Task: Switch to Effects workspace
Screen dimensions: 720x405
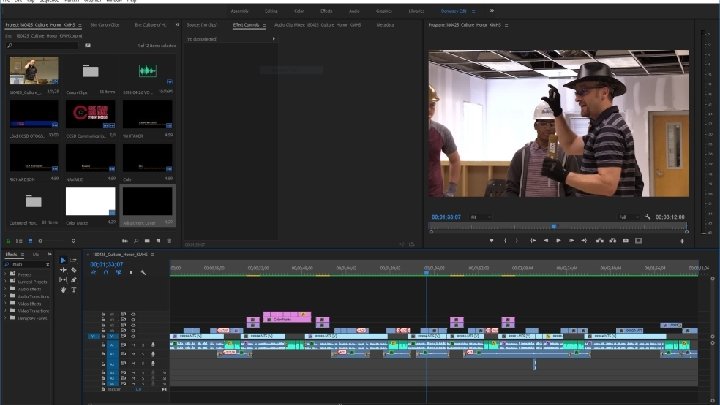Action: 326,11
